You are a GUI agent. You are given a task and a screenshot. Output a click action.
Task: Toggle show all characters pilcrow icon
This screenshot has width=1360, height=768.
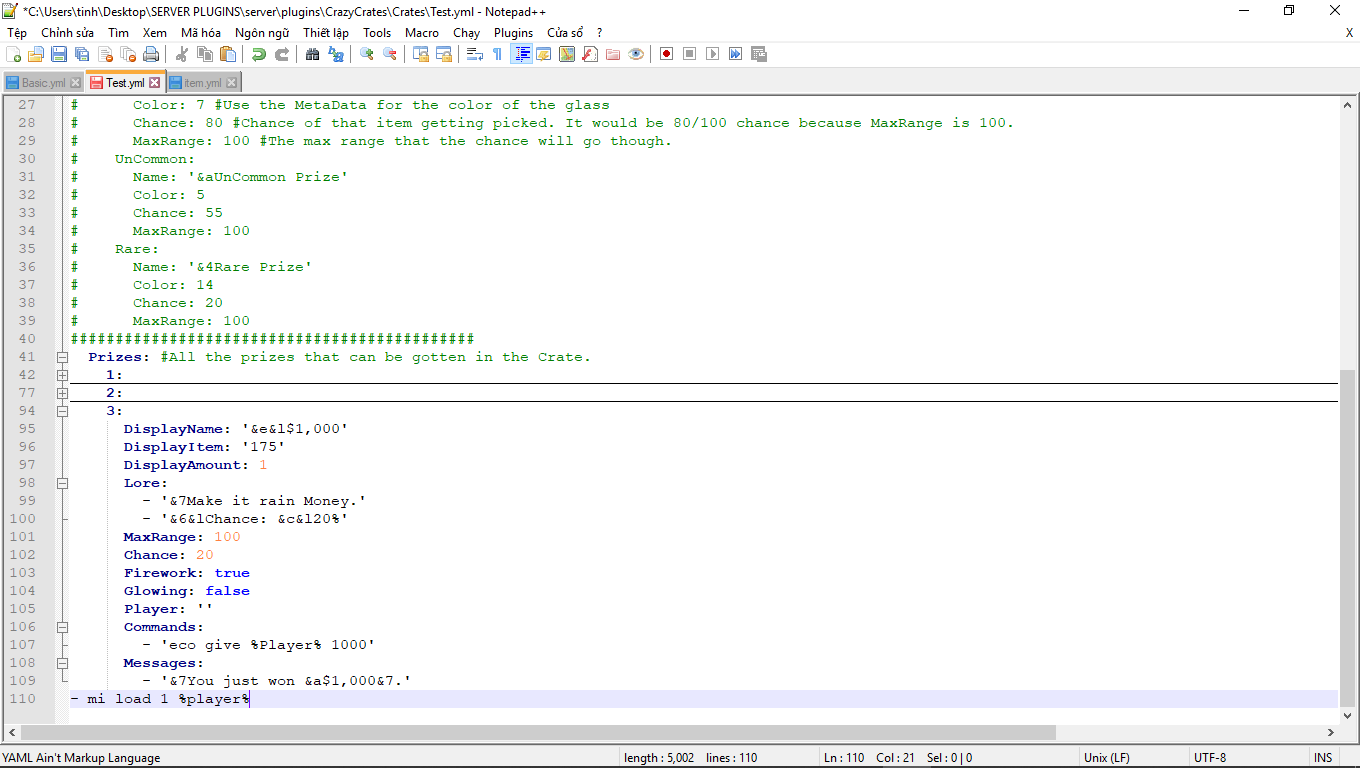click(497, 54)
